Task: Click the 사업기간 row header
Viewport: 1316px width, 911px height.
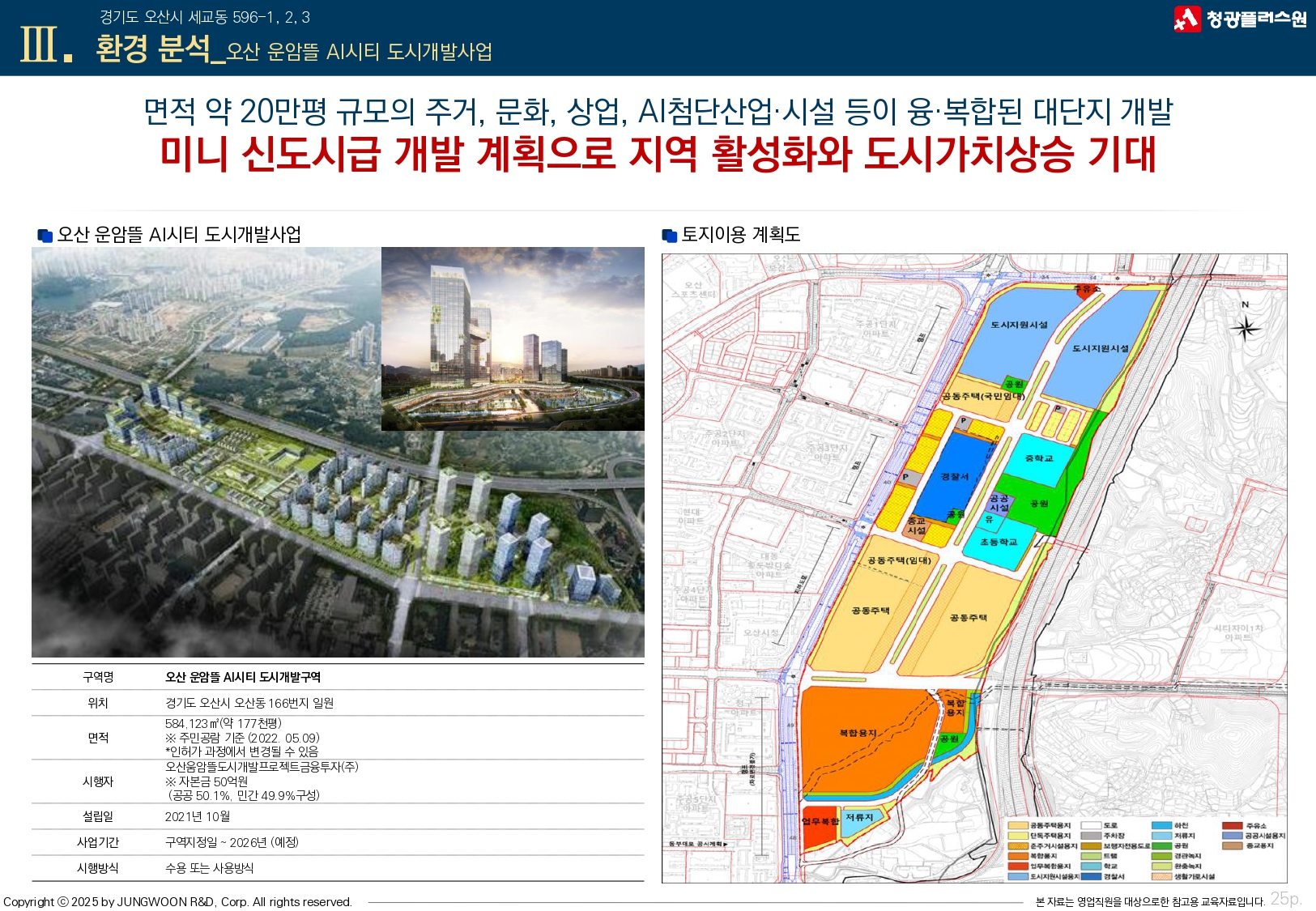Action: (98, 842)
